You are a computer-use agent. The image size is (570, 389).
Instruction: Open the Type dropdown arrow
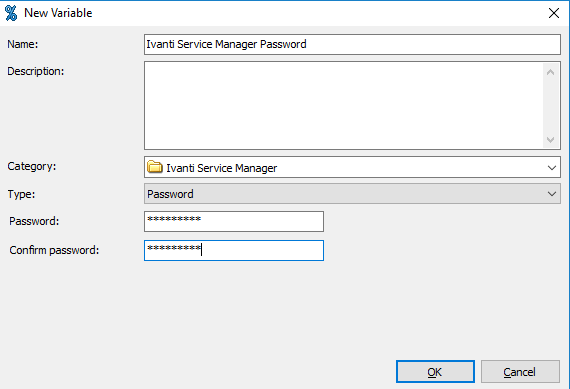551,194
